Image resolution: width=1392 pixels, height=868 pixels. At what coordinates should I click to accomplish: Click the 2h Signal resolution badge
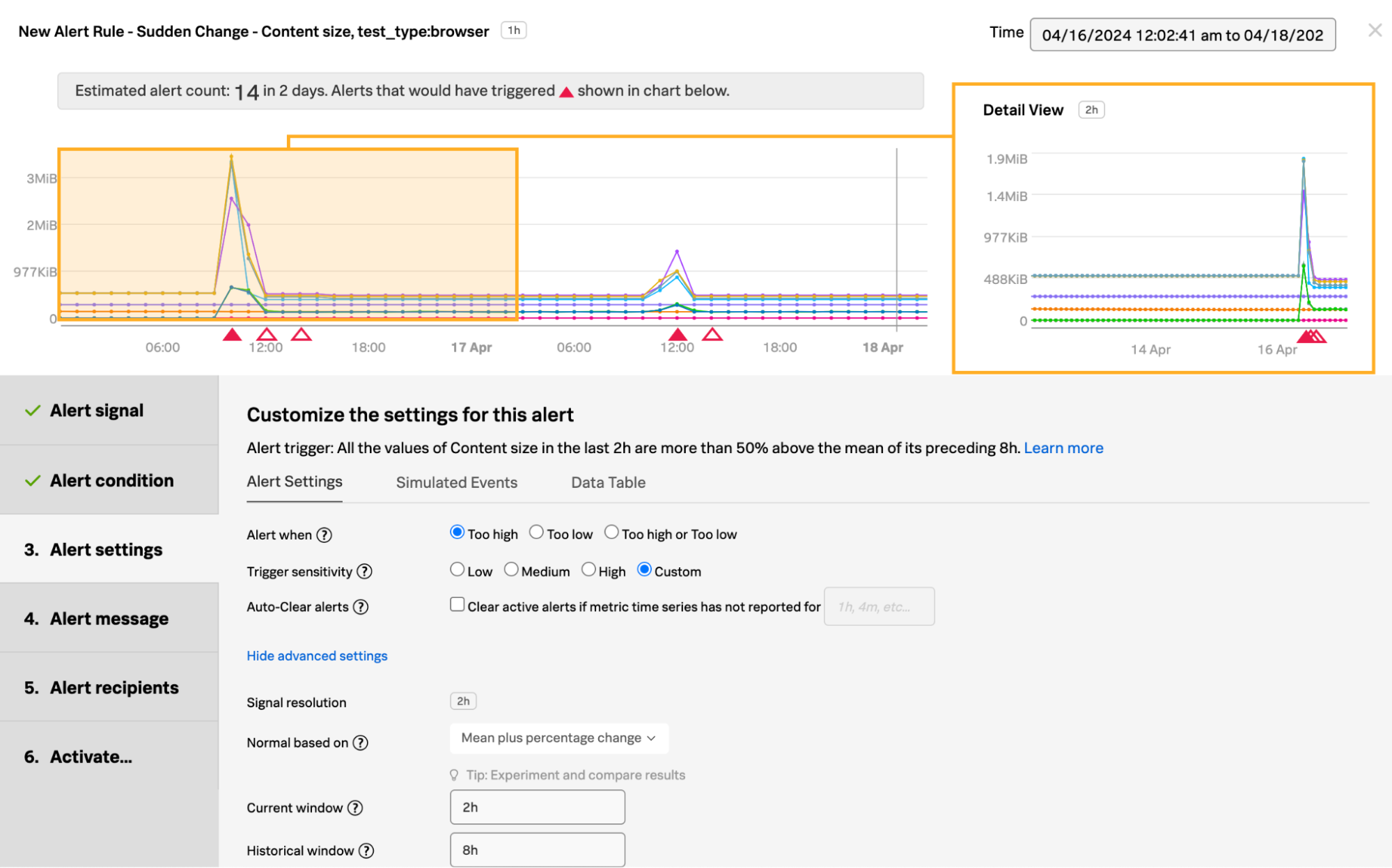pos(463,702)
